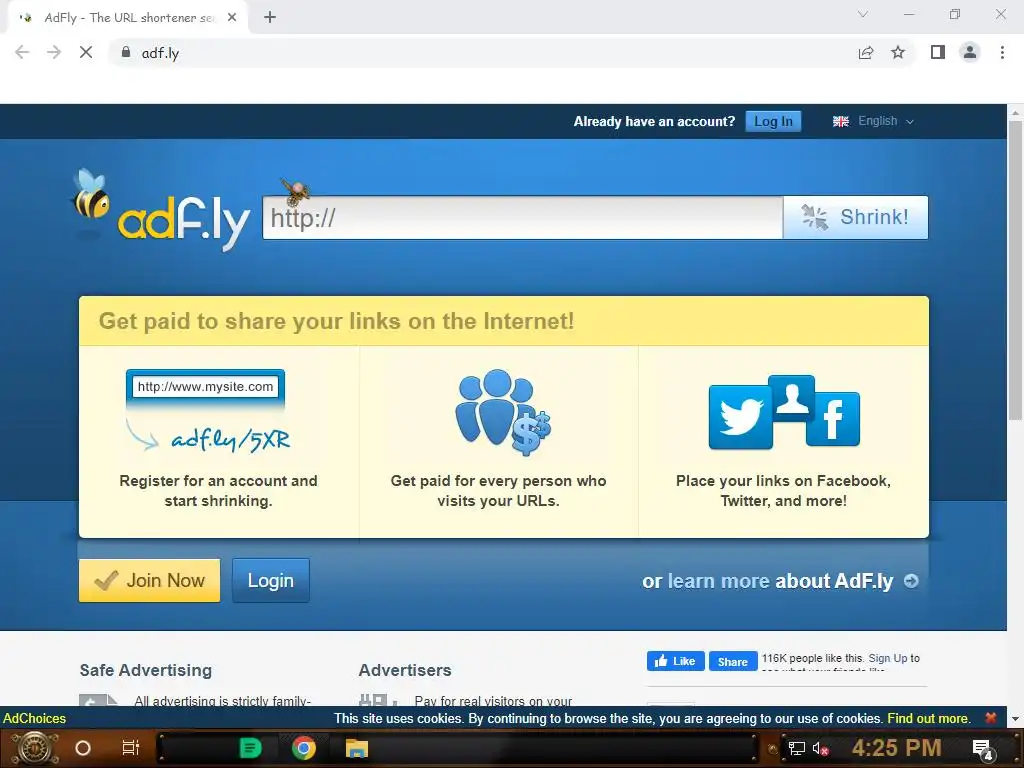Click Find out more cookie link
Screen dimensions: 1024x768
(928, 718)
